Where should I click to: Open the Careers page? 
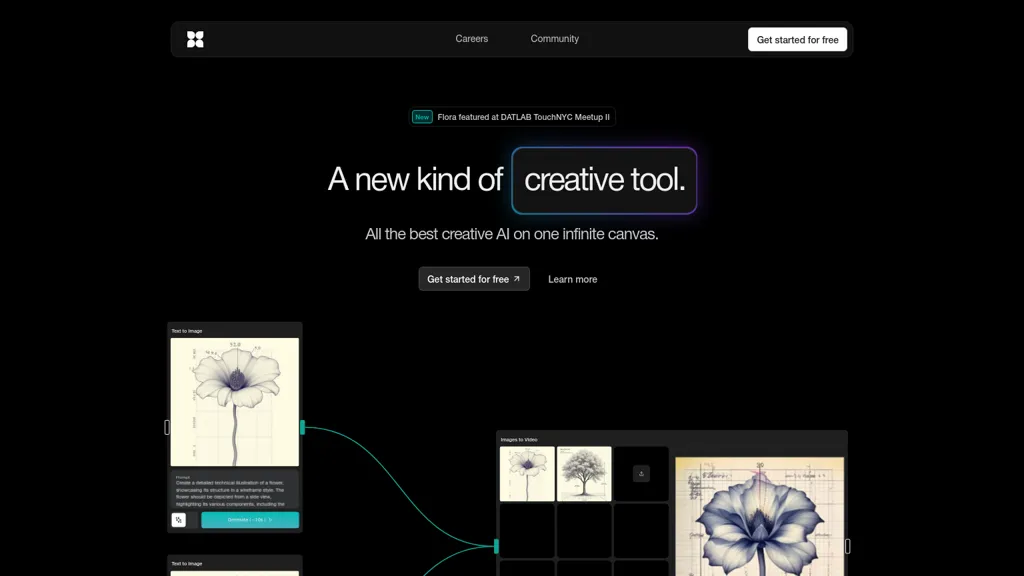point(472,39)
